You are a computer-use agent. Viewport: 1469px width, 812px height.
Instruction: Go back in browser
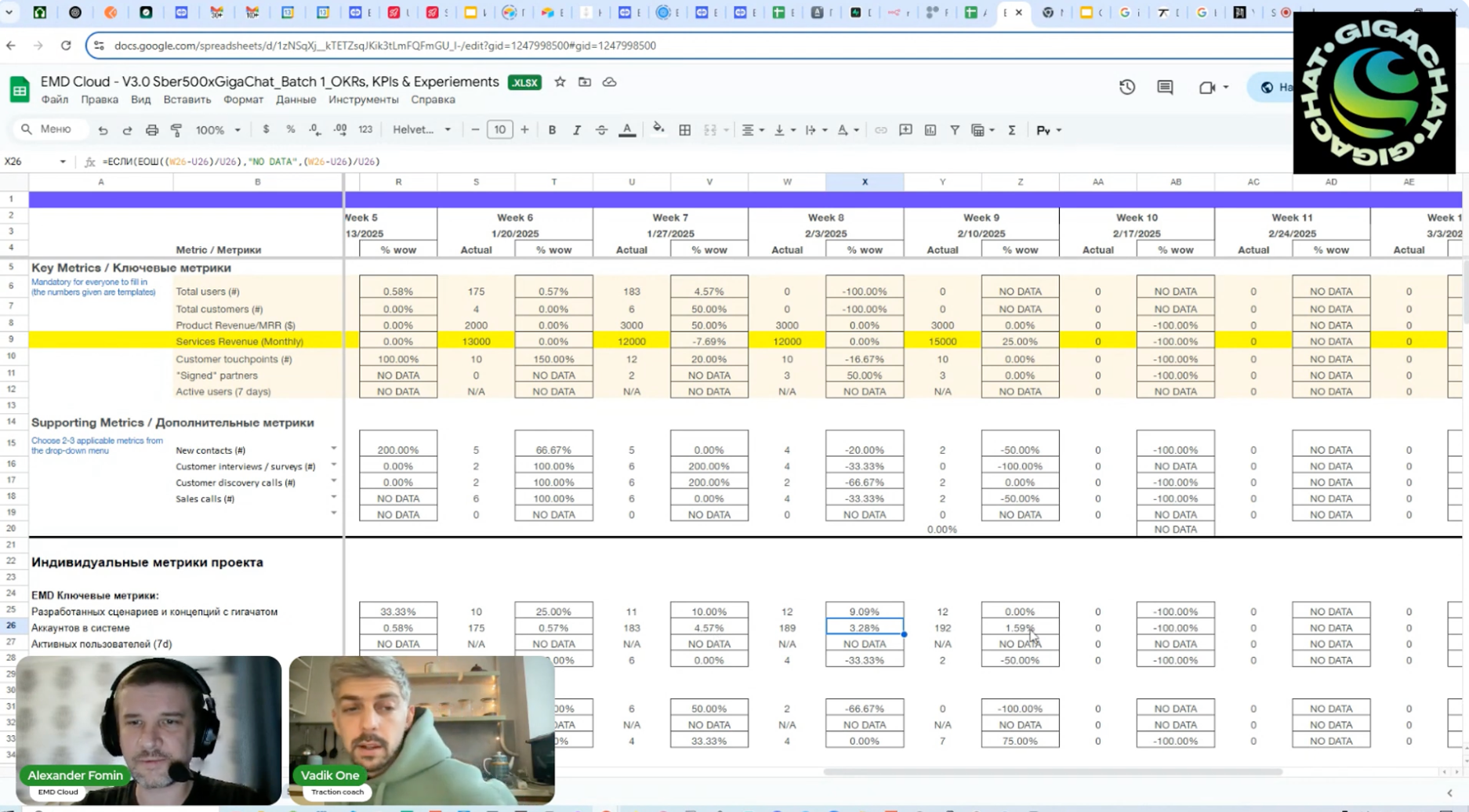11,45
